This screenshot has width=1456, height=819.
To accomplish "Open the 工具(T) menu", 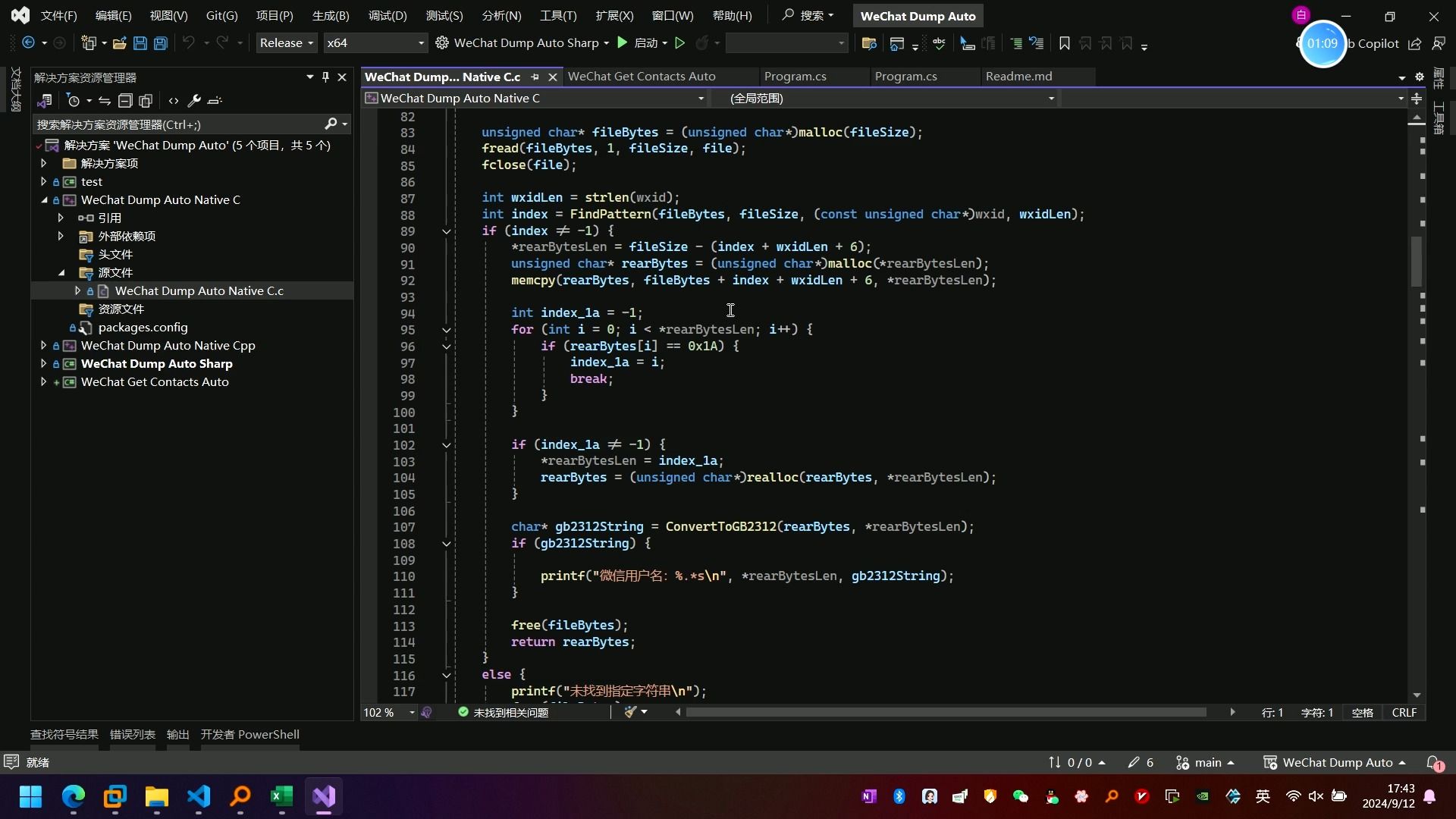I will (558, 16).
